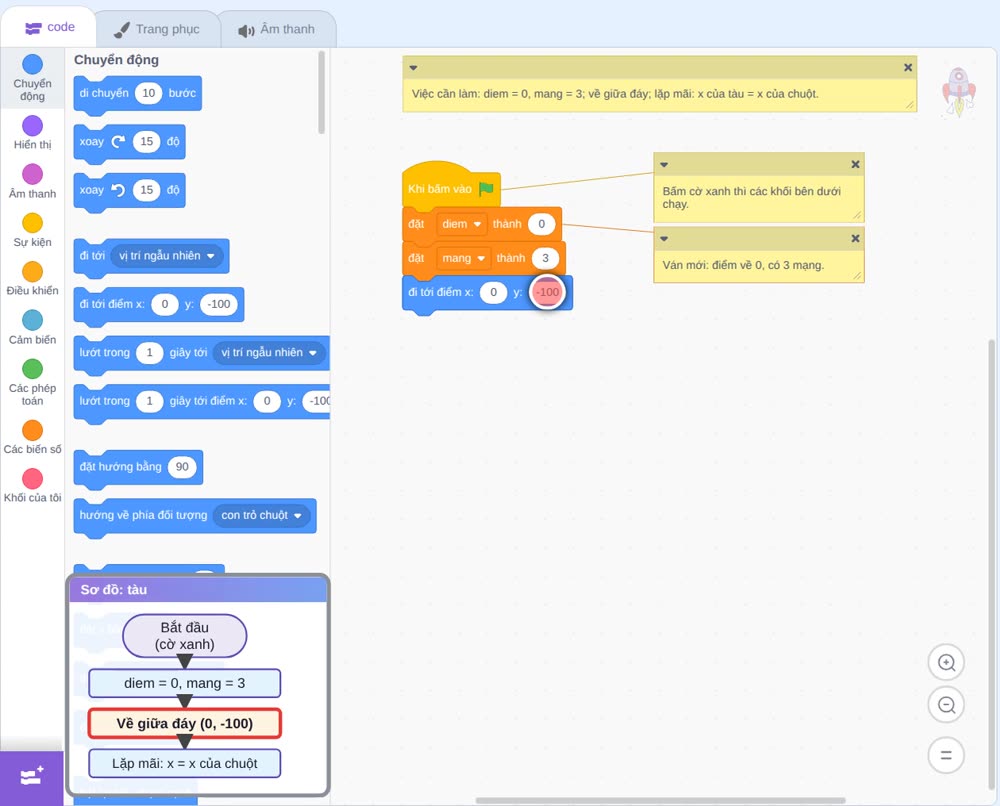
Task: Edit the value 3 in 'đặt mang' block
Action: (x=545, y=258)
